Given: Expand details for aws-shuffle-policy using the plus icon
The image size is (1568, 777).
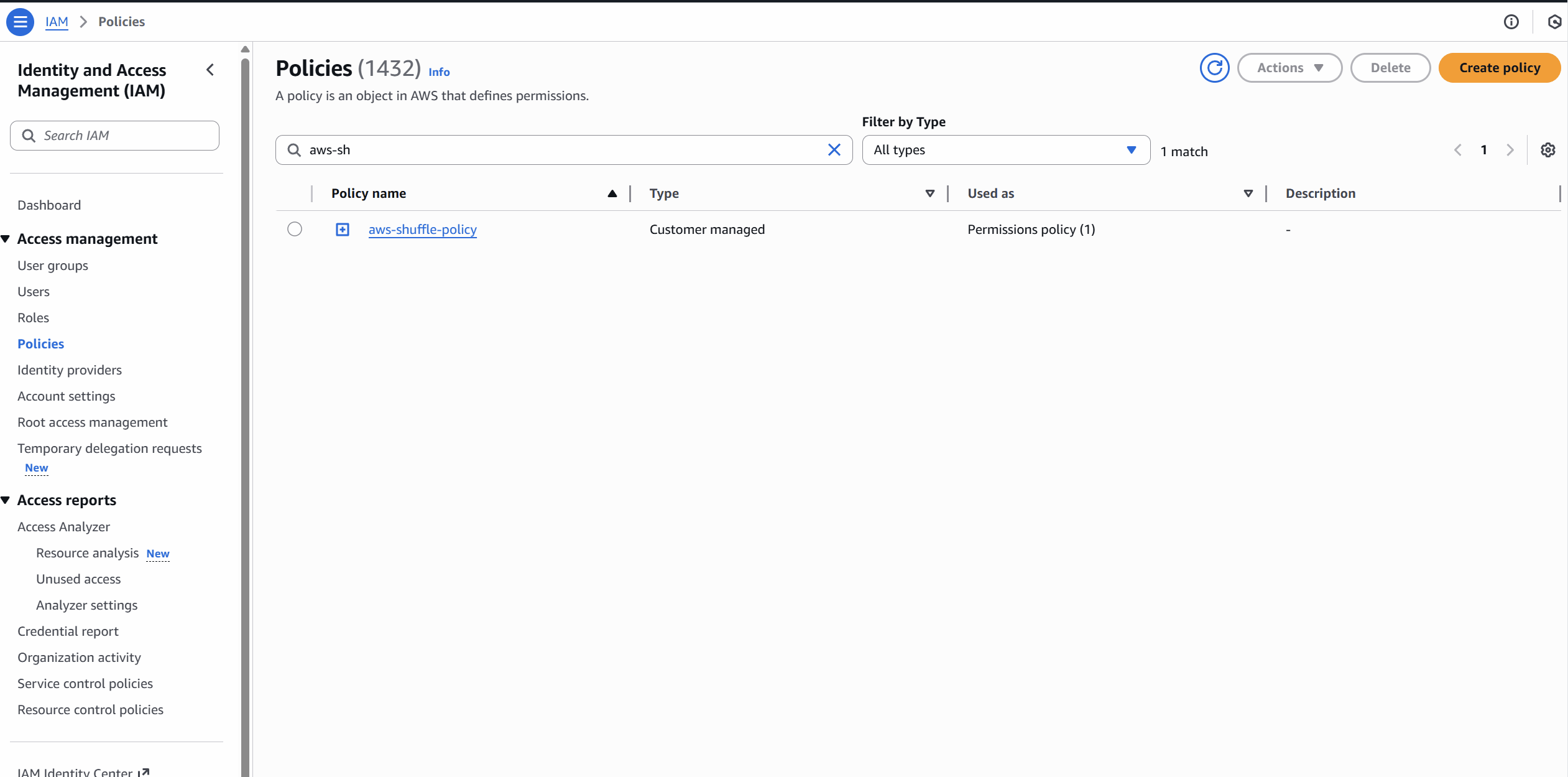Looking at the screenshot, I should coord(343,229).
